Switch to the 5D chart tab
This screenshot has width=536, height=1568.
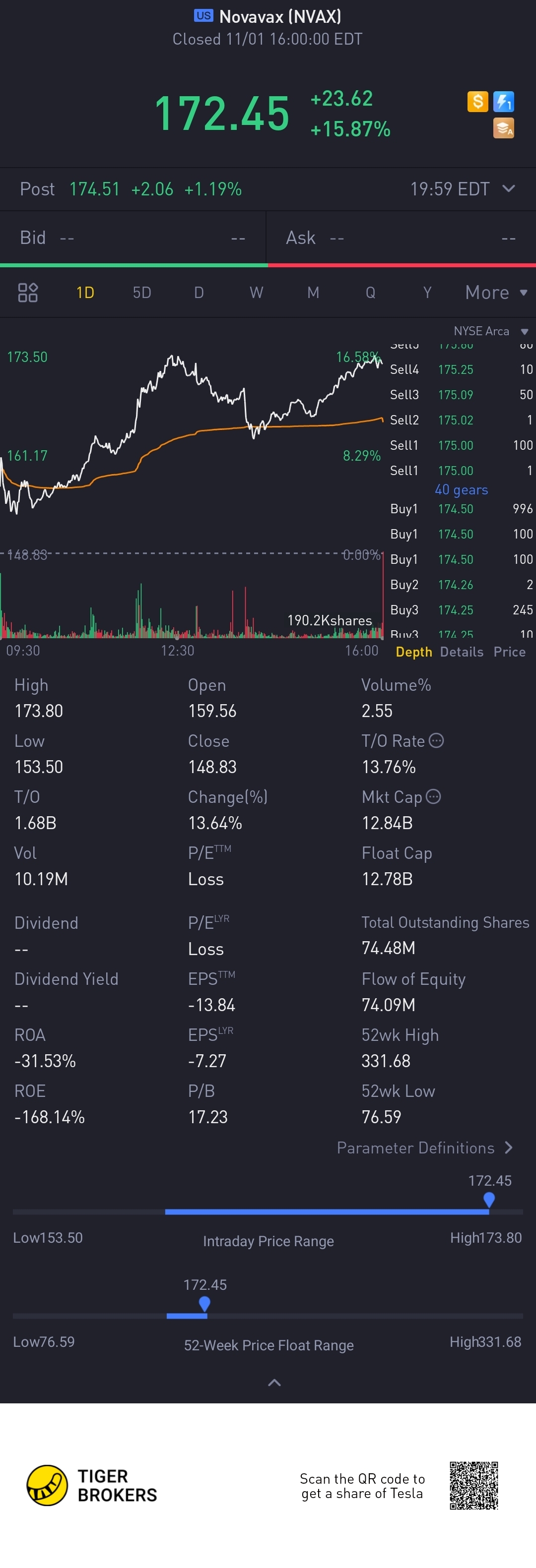click(x=142, y=293)
